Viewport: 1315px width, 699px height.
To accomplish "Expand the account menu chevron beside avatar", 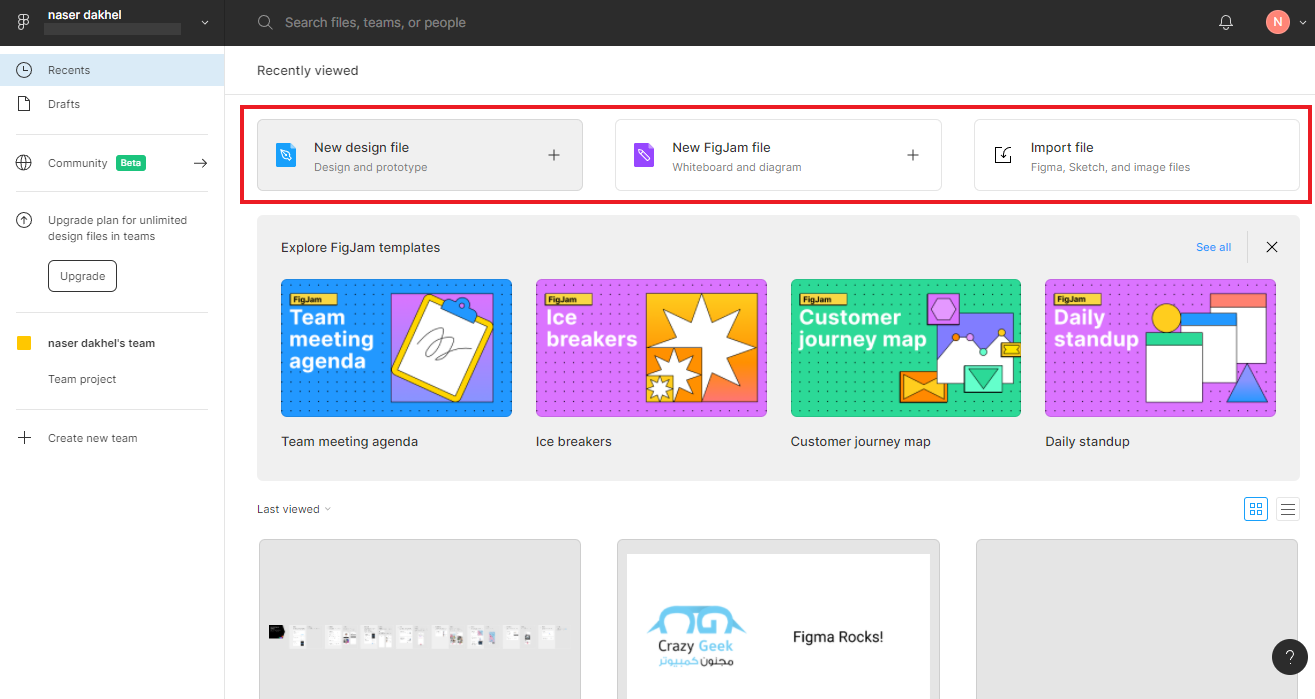I will coord(1302,23).
